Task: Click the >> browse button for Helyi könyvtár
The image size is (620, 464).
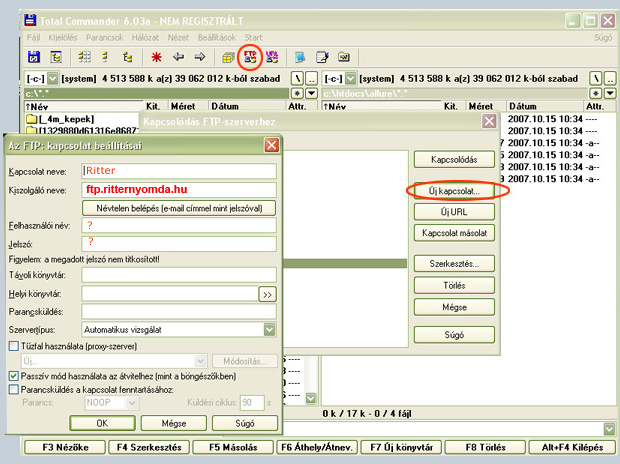Action: [267, 294]
